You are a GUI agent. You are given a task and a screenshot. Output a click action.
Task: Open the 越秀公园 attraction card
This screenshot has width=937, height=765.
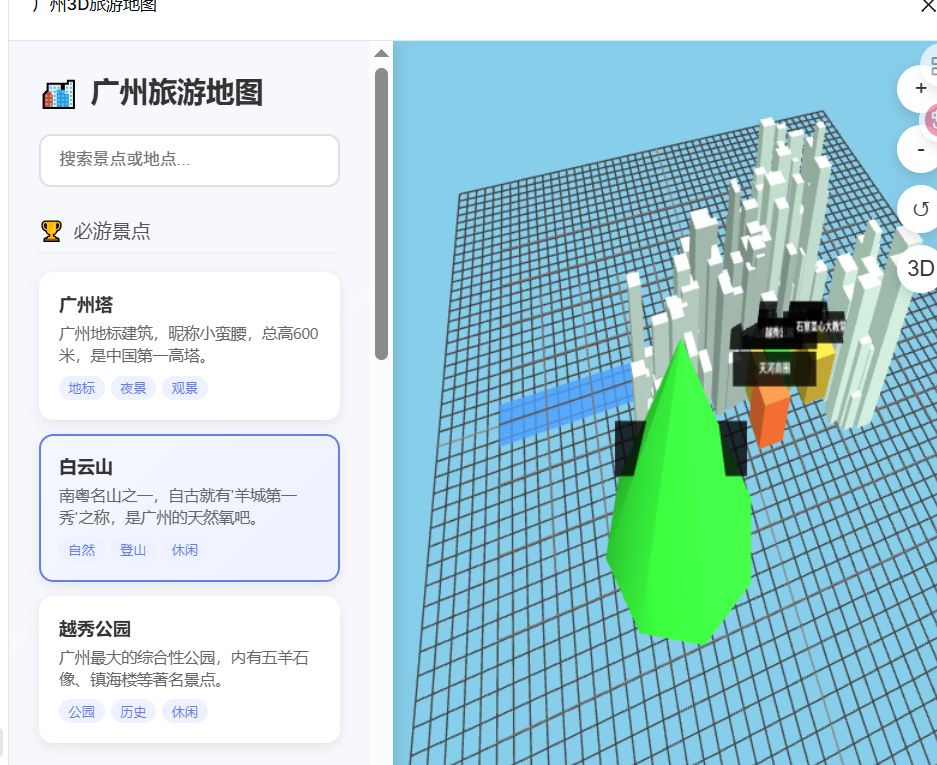189,669
